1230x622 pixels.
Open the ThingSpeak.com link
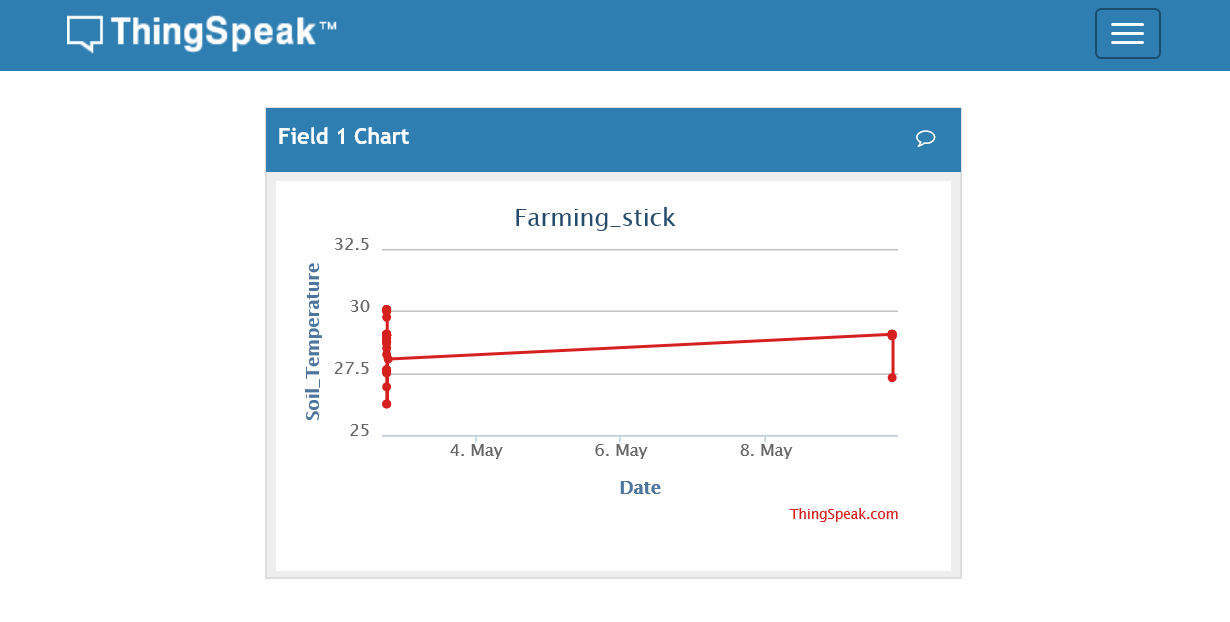pos(844,514)
